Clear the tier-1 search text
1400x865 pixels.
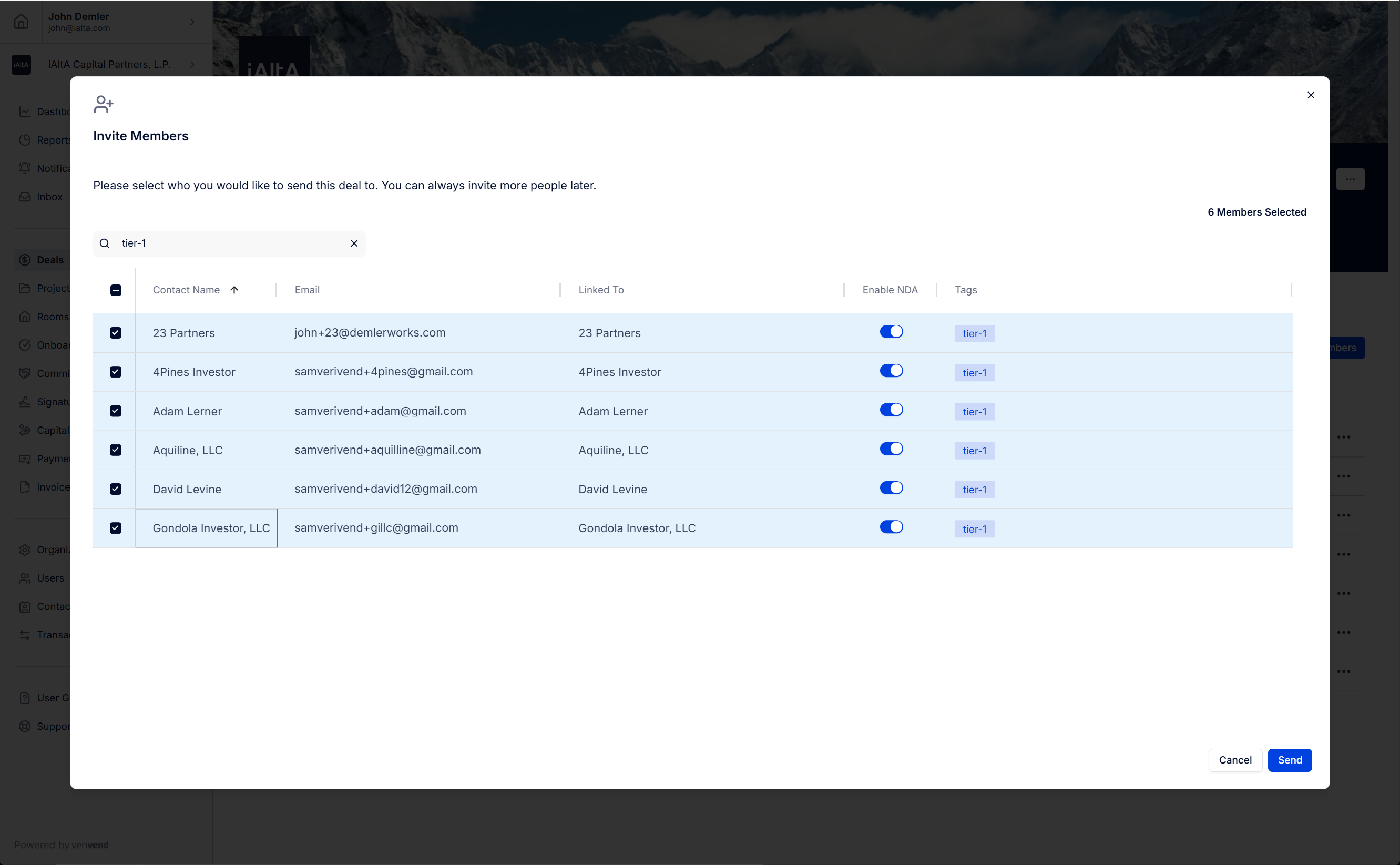pos(354,243)
